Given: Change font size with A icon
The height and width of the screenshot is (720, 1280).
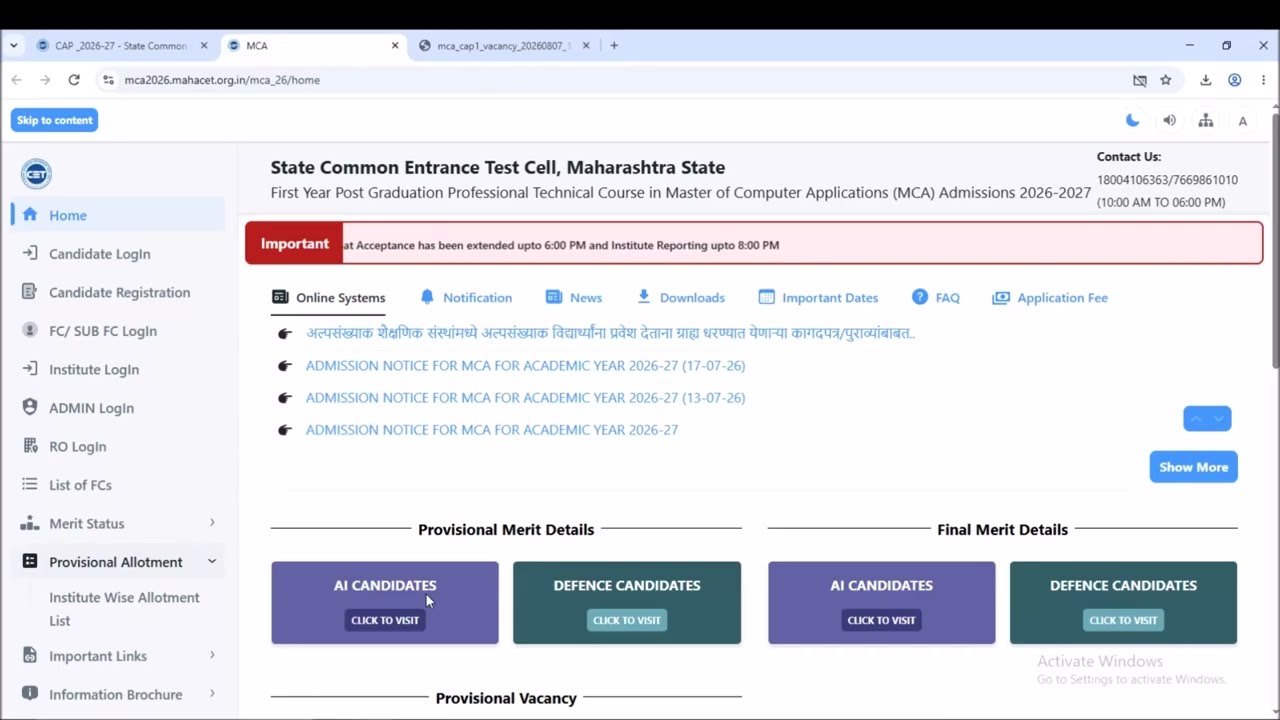Looking at the screenshot, I should pyautogui.click(x=1243, y=121).
